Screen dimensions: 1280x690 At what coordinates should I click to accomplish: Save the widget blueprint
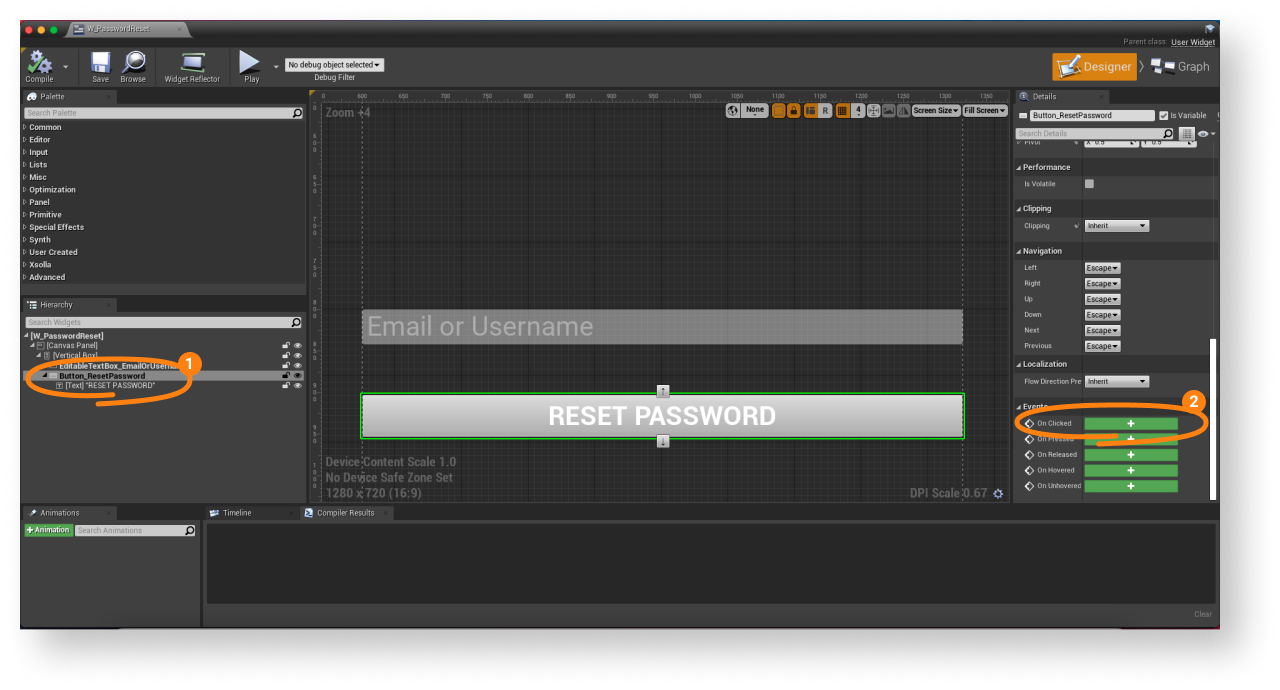[x=100, y=65]
